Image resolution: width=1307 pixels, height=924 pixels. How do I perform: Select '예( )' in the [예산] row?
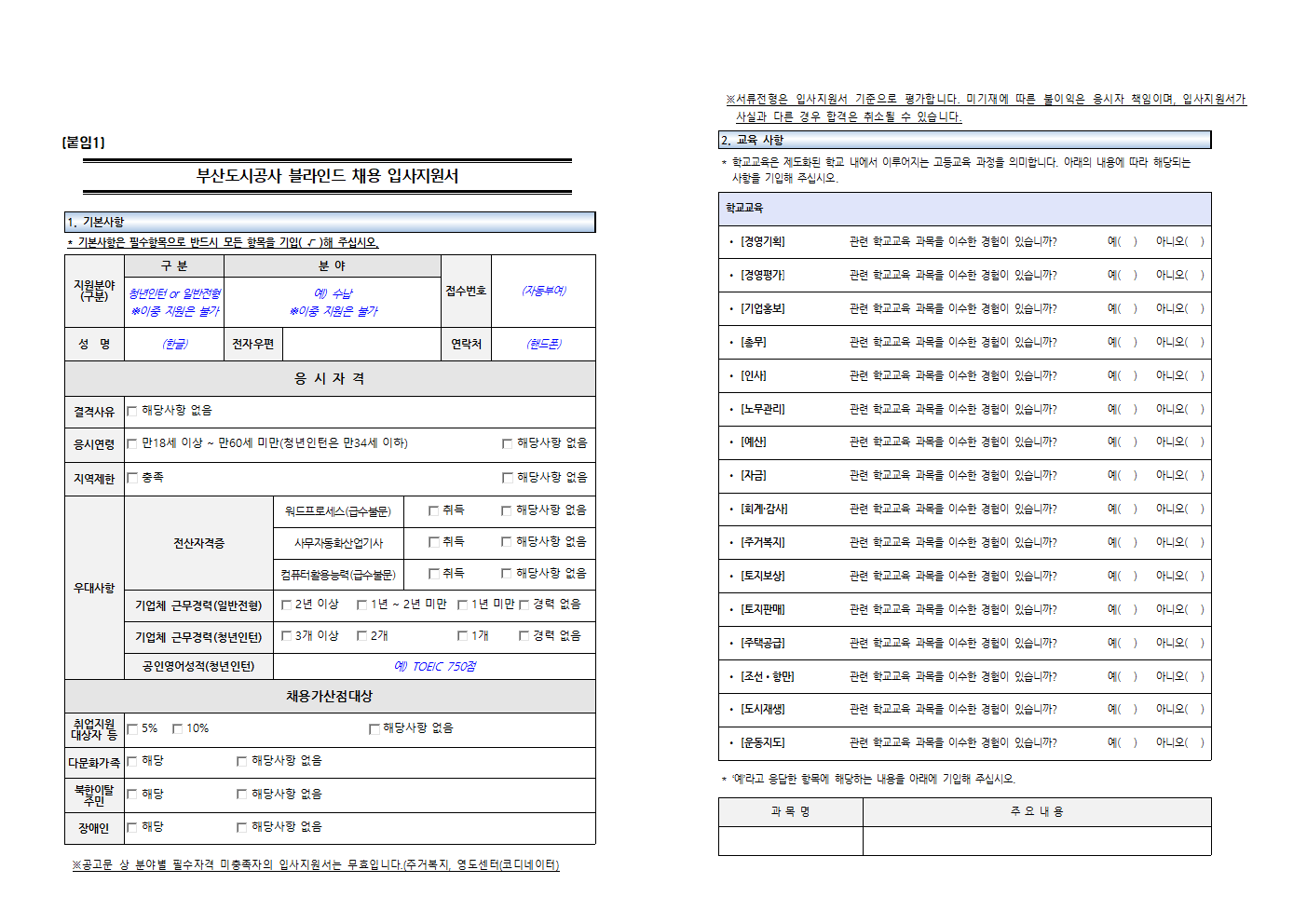coord(1122,442)
